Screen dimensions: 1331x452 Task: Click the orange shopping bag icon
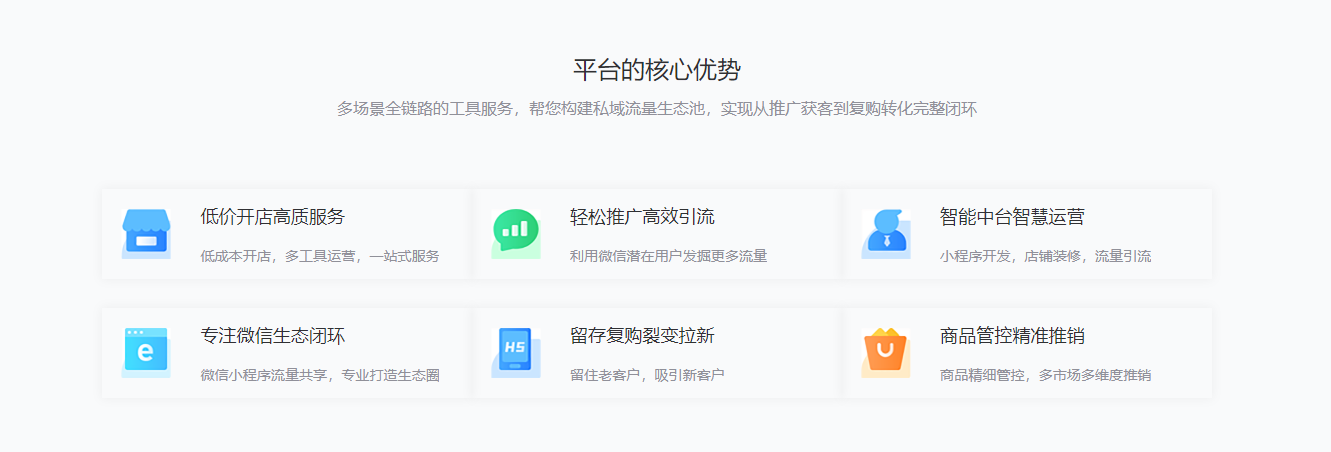(x=886, y=352)
